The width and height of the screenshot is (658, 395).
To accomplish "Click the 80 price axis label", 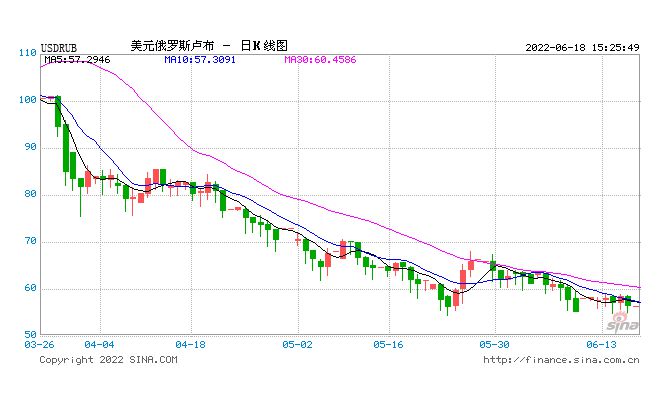I will click(31, 194).
